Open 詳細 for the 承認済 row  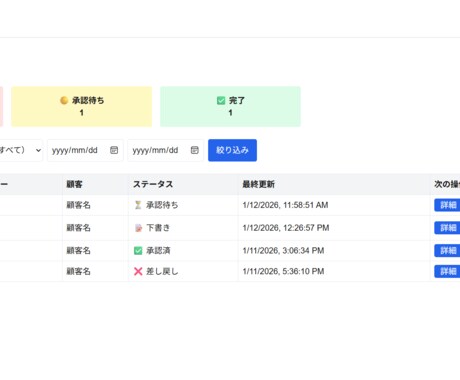(x=447, y=251)
